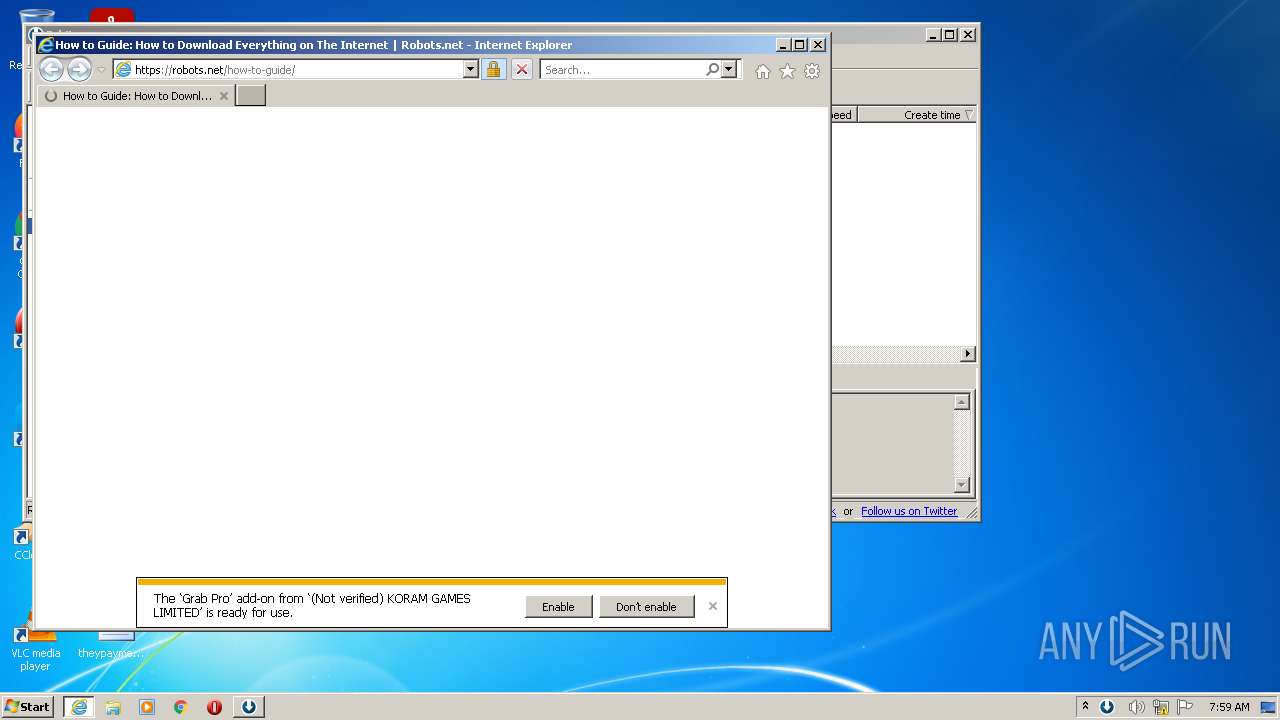Open the VLC media player desktop shortcut

pos(36,648)
